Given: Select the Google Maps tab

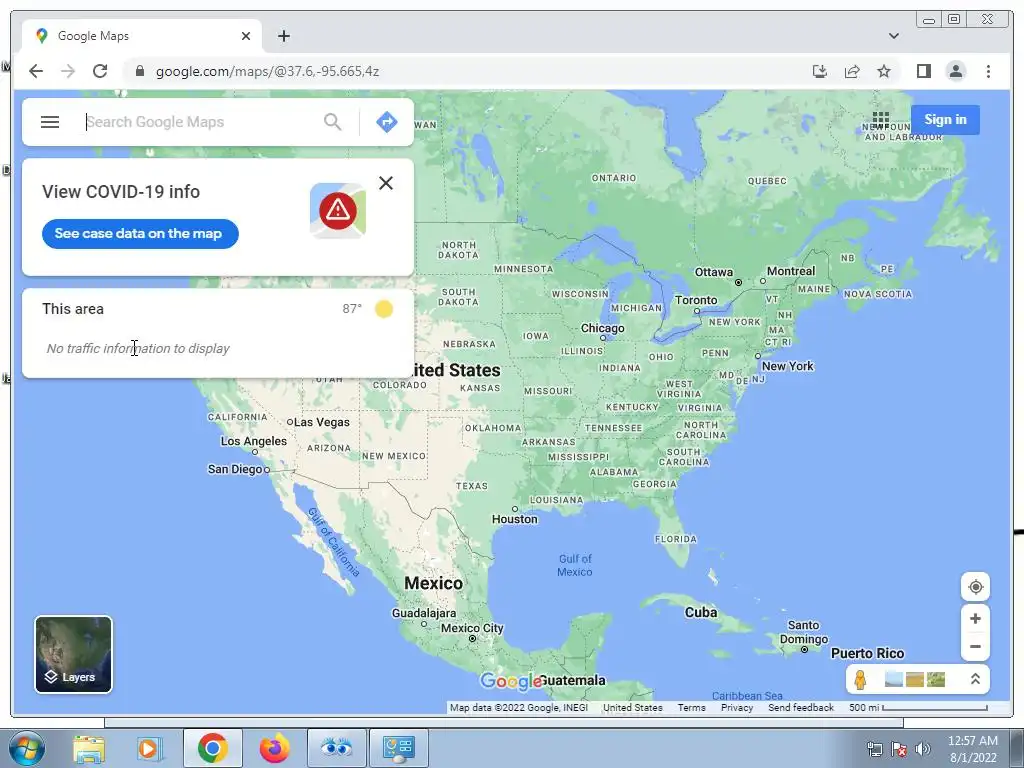Looking at the screenshot, I should click(140, 36).
